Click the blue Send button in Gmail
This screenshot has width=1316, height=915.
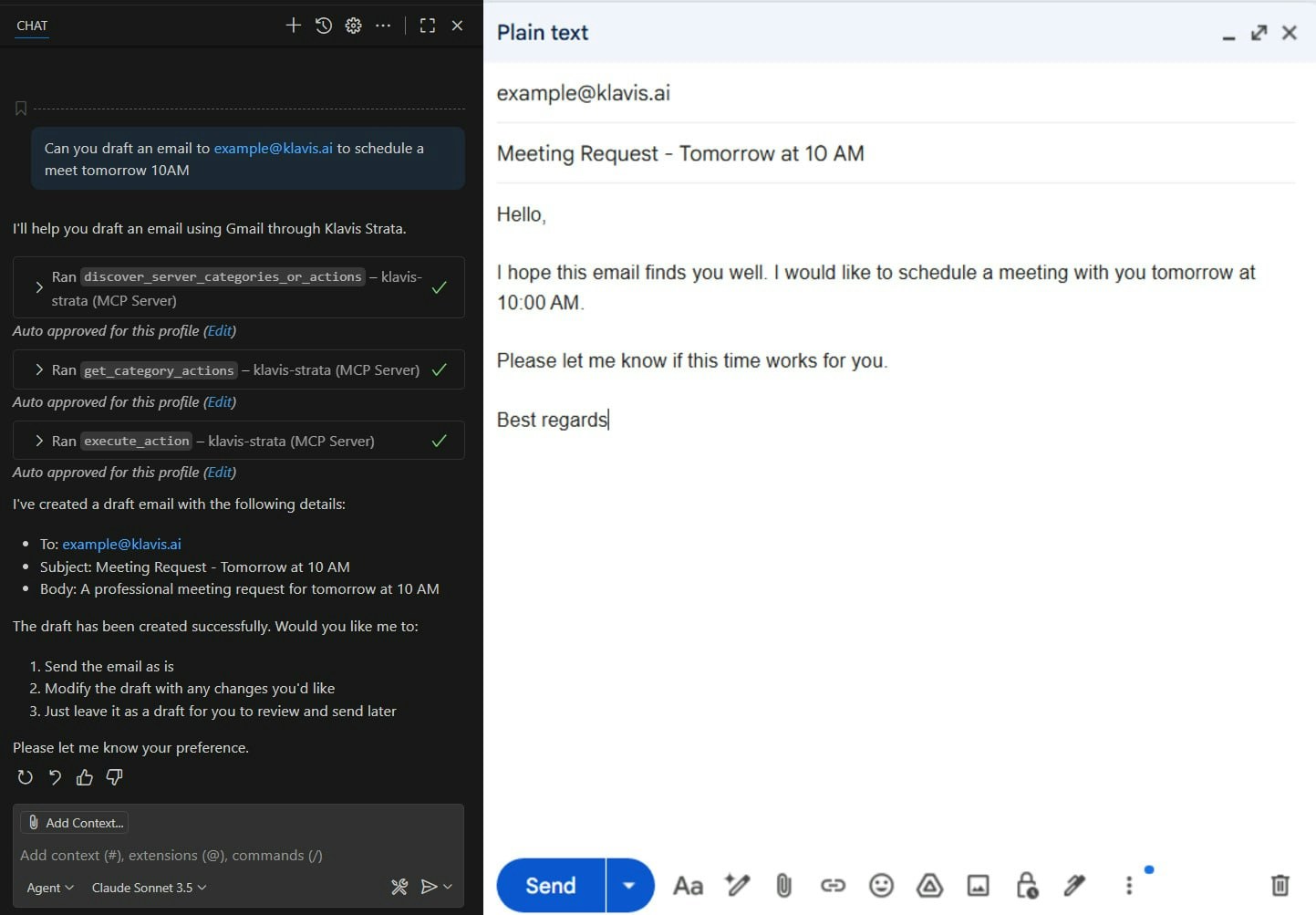tap(551, 885)
